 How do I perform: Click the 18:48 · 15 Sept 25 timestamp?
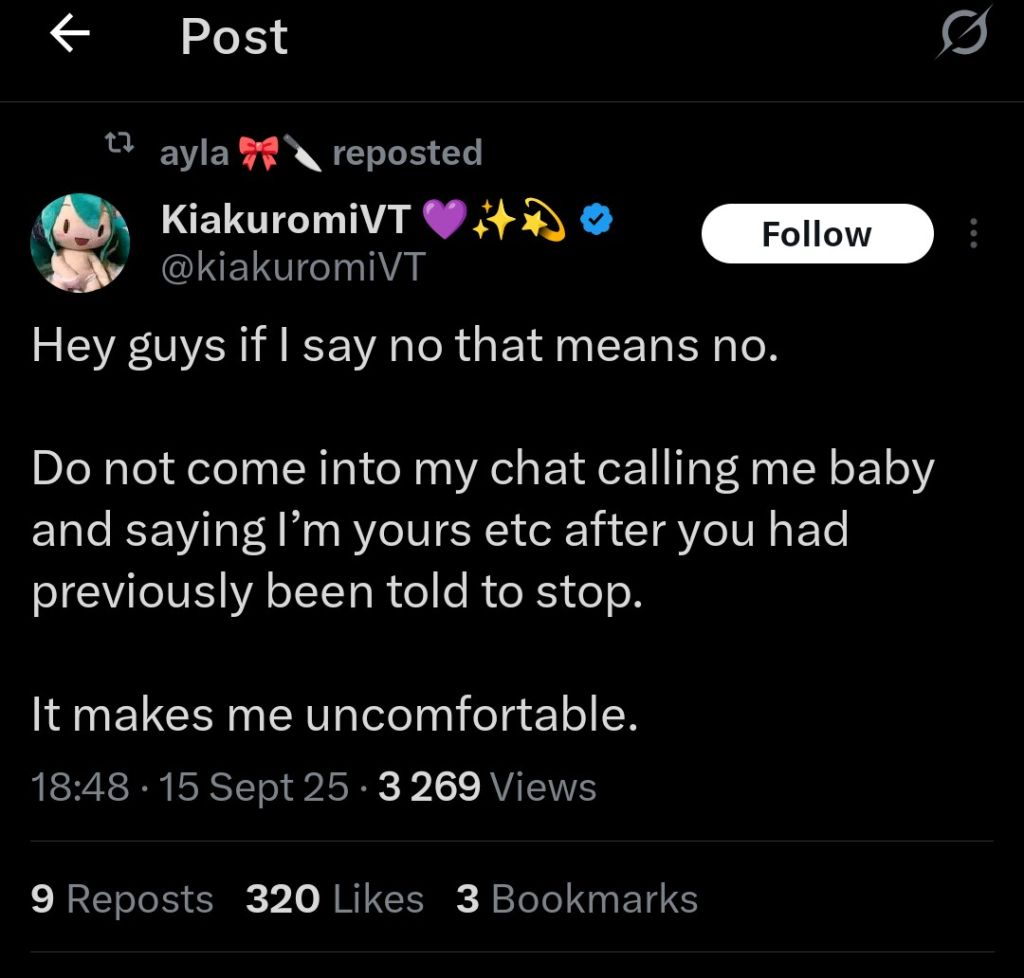tap(189, 787)
